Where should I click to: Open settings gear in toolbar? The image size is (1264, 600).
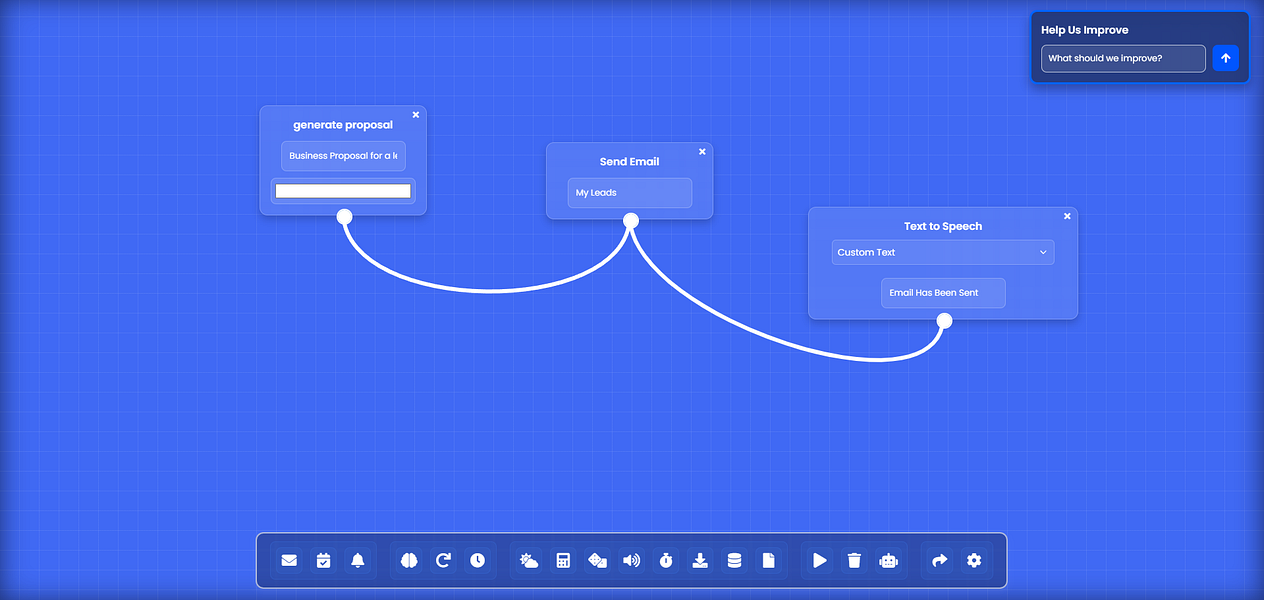(x=974, y=560)
